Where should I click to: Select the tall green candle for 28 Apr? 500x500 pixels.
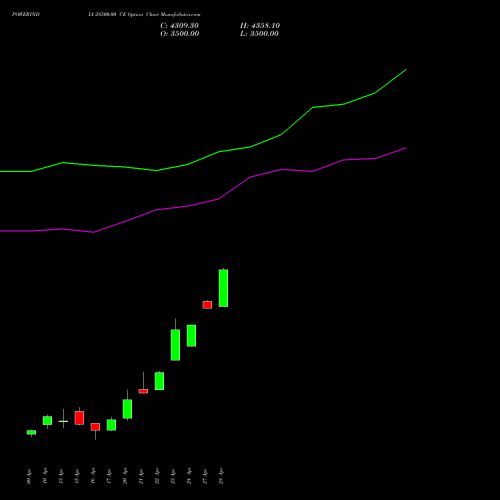pyautogui.click(x=223, y=288)
